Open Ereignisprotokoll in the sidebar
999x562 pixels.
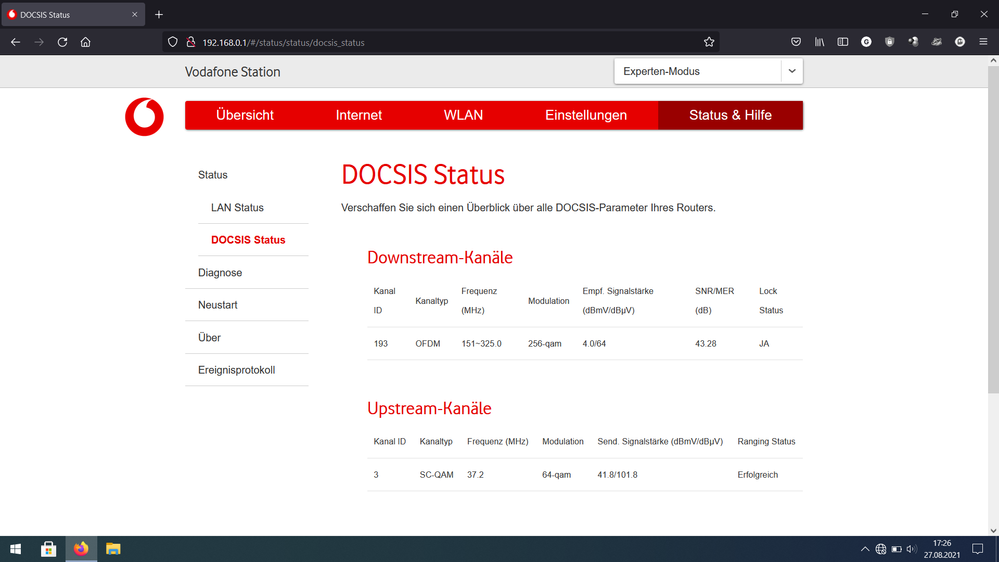pyautogui.click(x=236, y=370)
